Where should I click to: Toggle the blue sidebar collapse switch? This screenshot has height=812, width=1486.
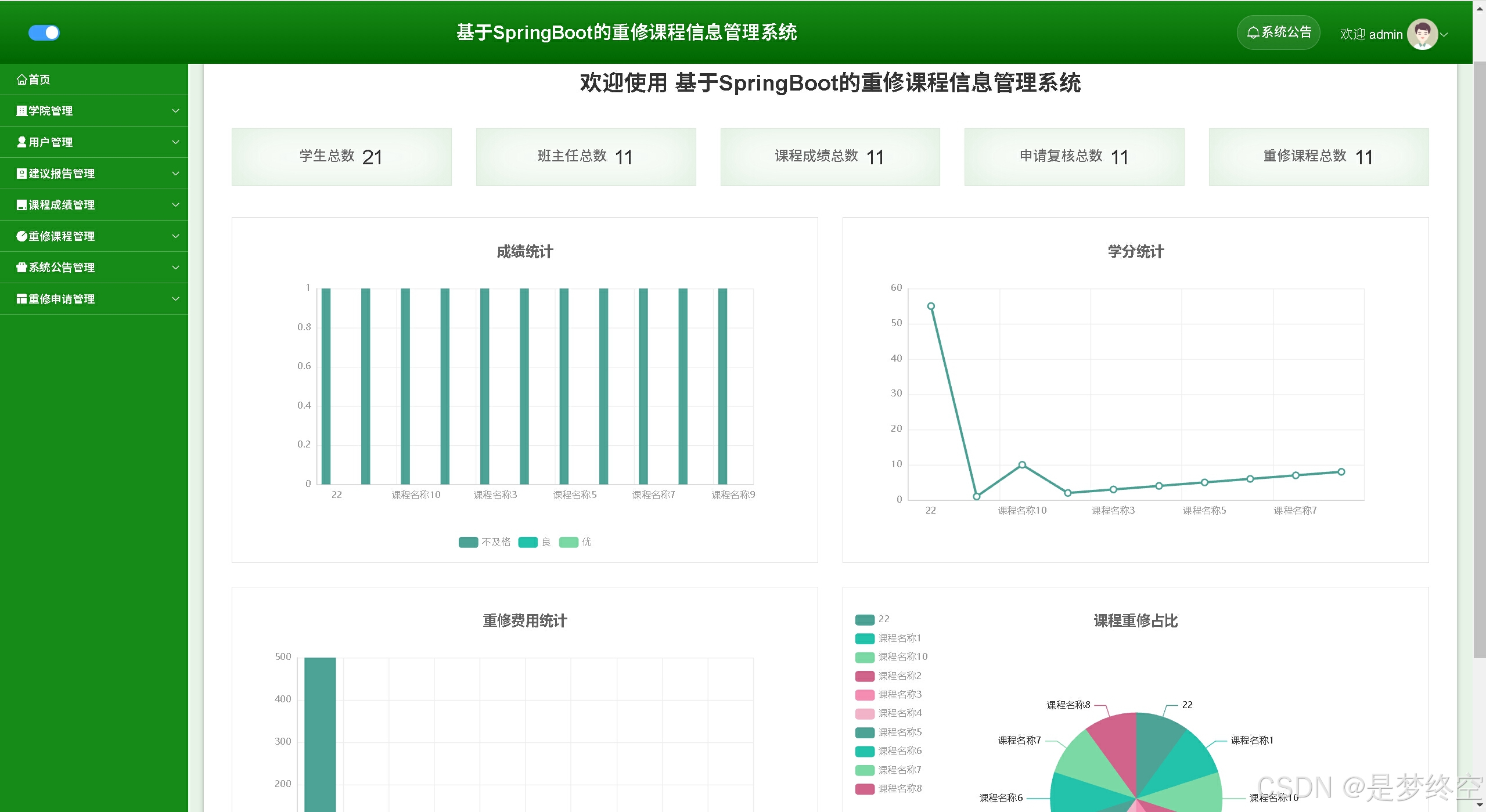[x=44, y=33]
